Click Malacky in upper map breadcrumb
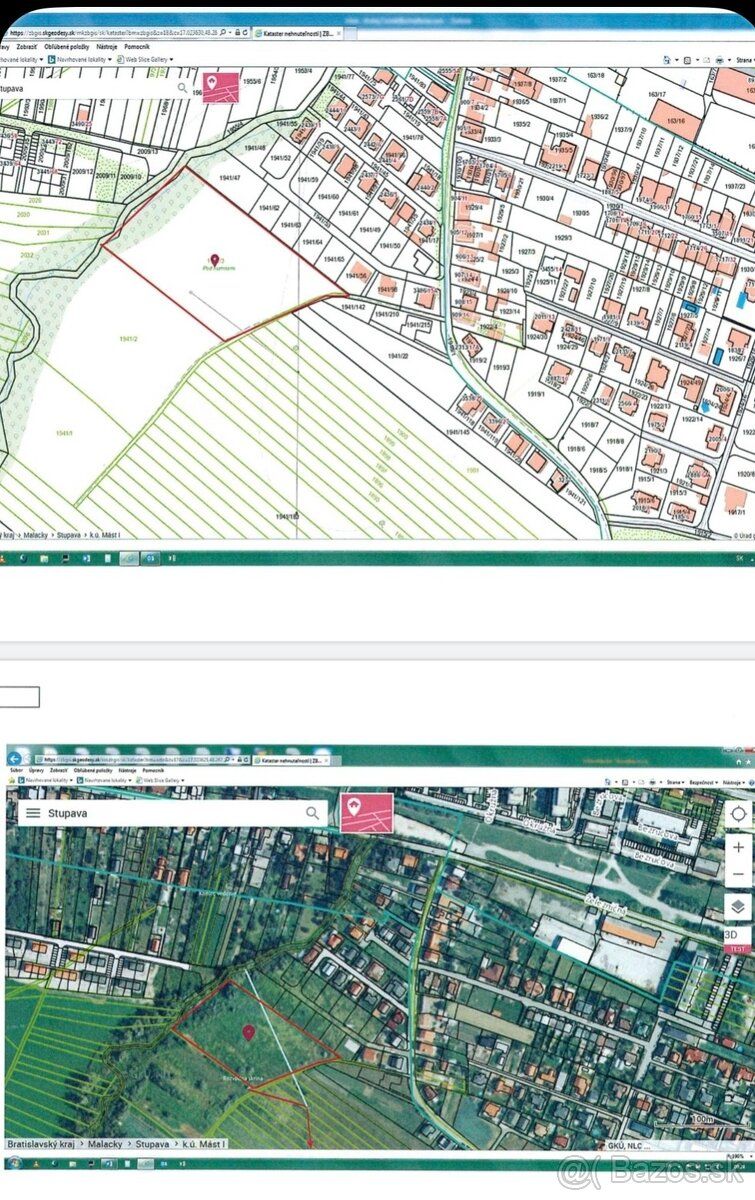755x1200 pixels. pos(35,535)
